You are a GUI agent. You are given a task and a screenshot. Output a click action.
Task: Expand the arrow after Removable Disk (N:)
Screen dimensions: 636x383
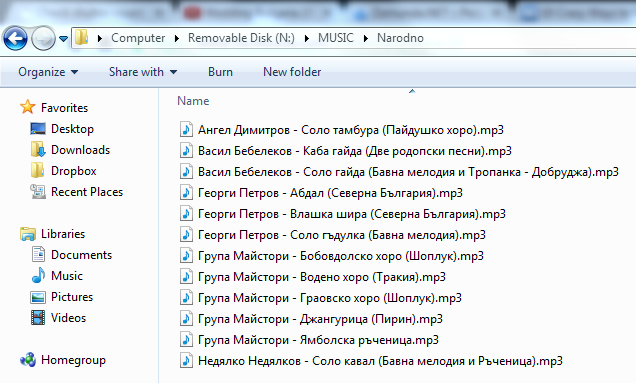(x=307, y=38)
